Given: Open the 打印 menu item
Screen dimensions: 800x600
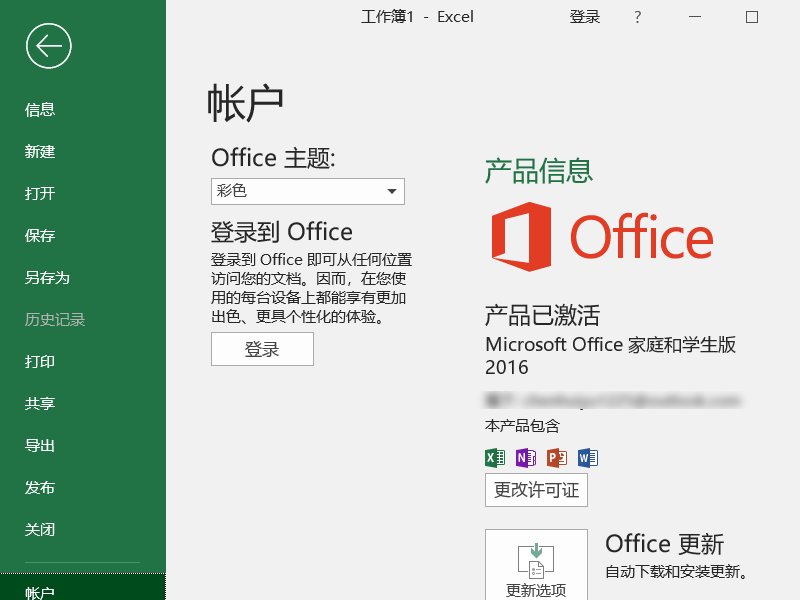Looking at the screenshot, I should pos(40,362).
